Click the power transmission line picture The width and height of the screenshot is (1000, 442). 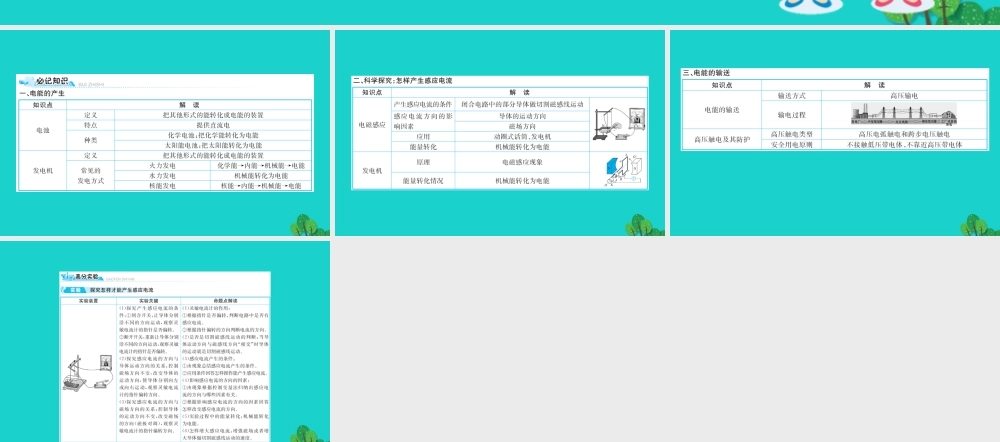[x=904, y=114]
